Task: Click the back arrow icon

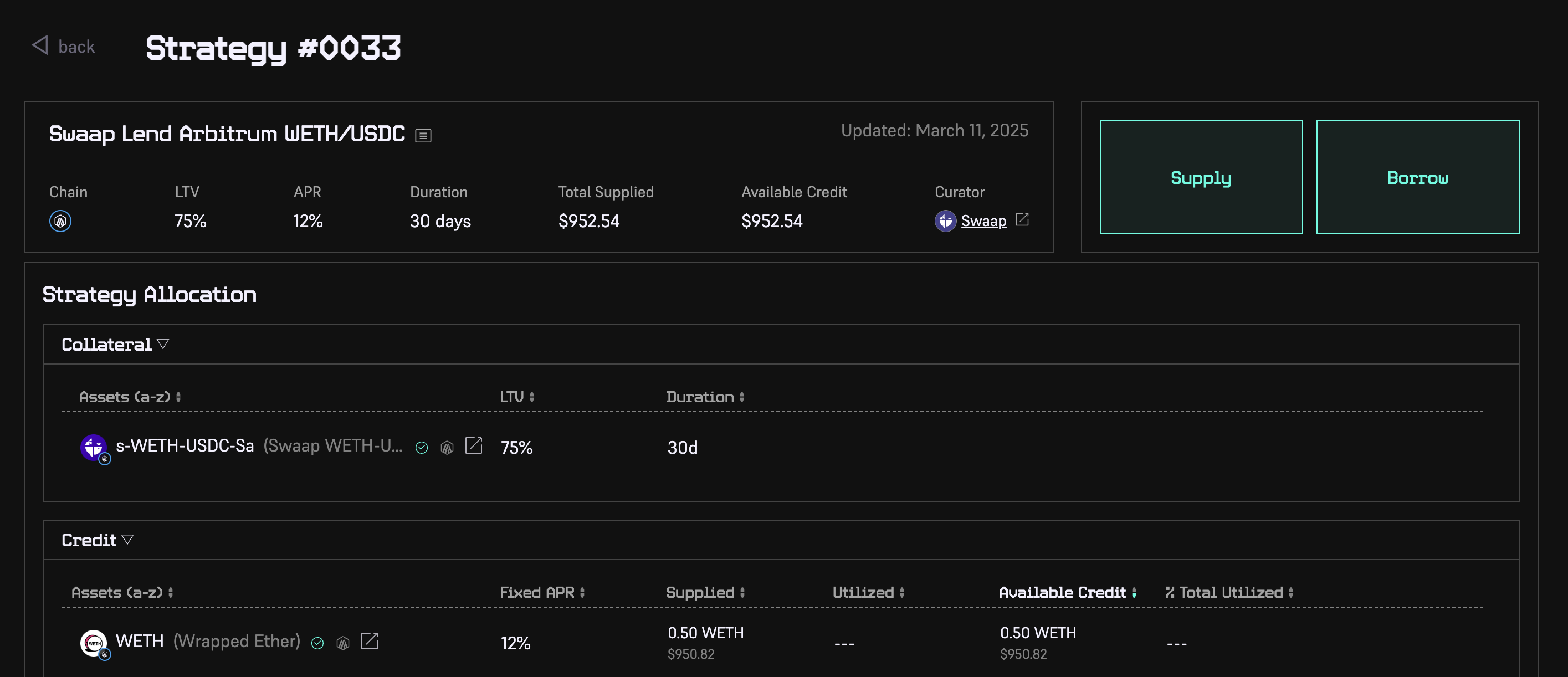Action: pos(40,45)
